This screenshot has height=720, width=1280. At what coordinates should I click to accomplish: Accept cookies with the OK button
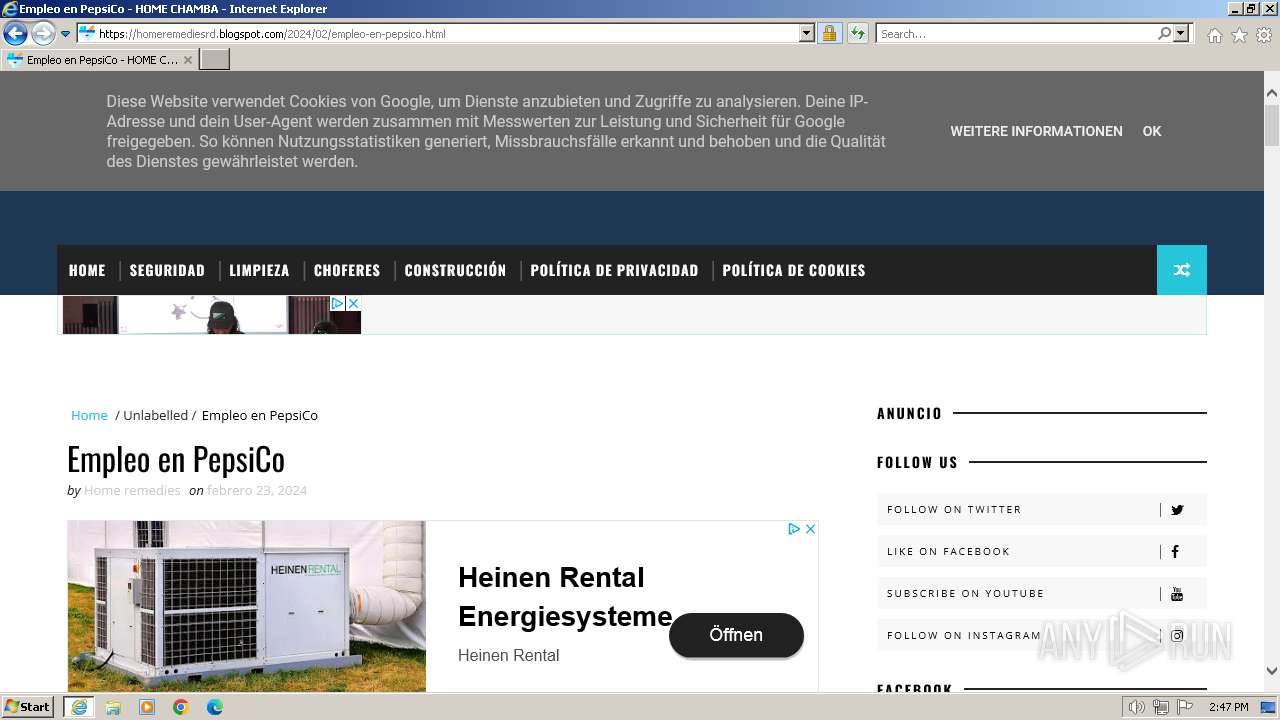(x=1152, y=131)
